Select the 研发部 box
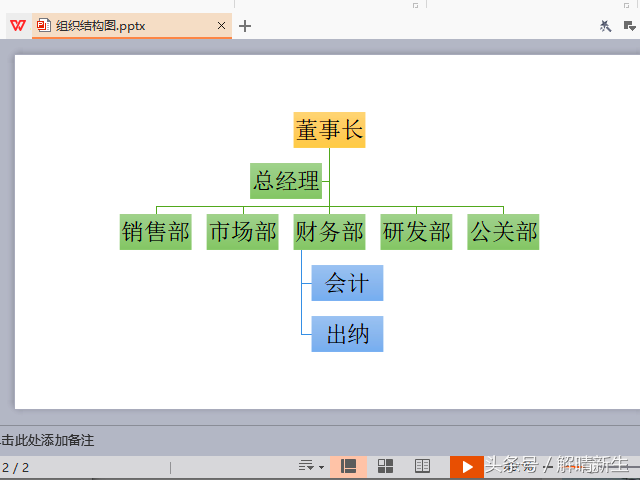The width and height of the screenshot is (640, 480). coord(416,232)
